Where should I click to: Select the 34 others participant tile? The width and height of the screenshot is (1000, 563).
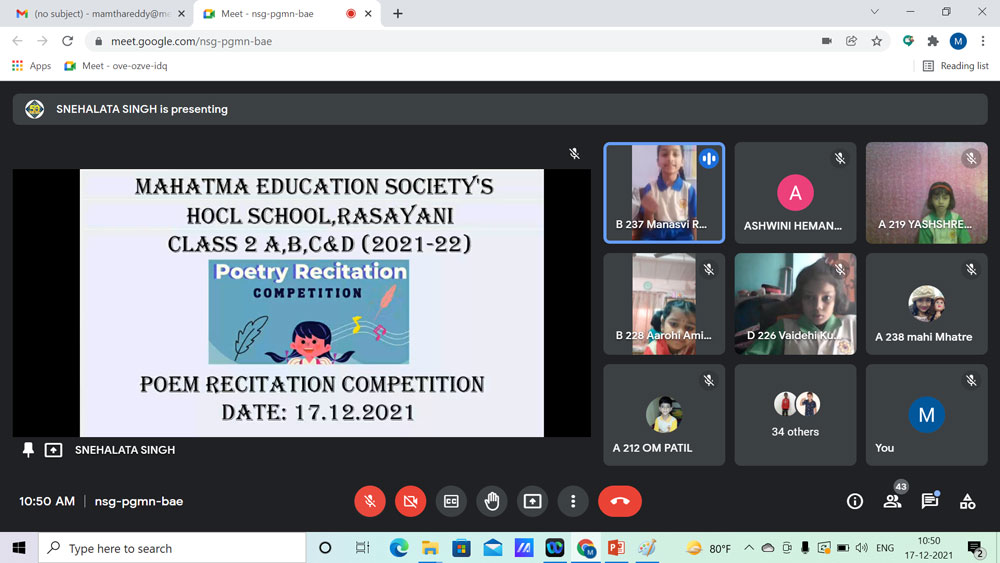coord(795,414)
